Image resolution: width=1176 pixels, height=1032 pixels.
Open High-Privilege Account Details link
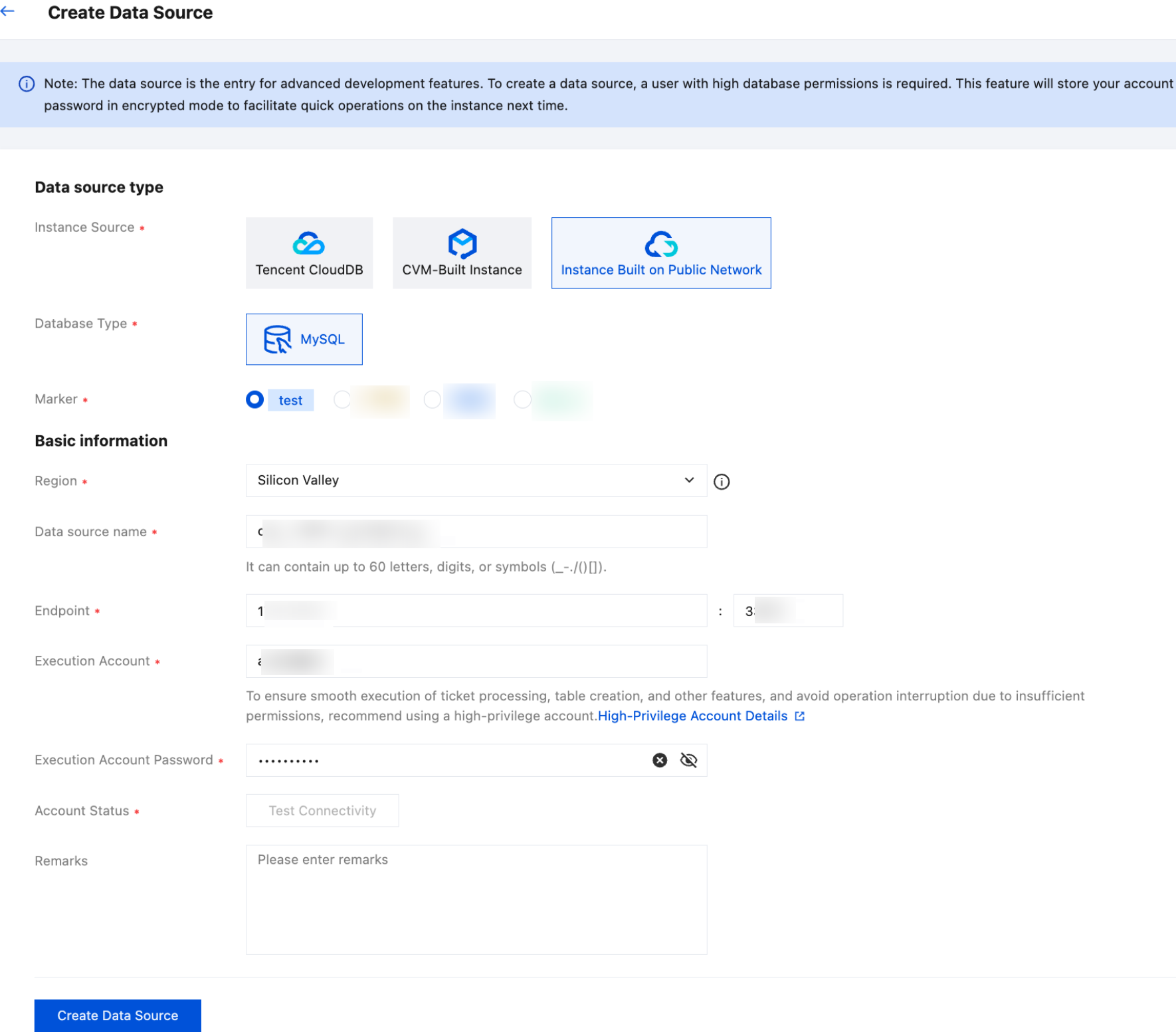[701, 716]
